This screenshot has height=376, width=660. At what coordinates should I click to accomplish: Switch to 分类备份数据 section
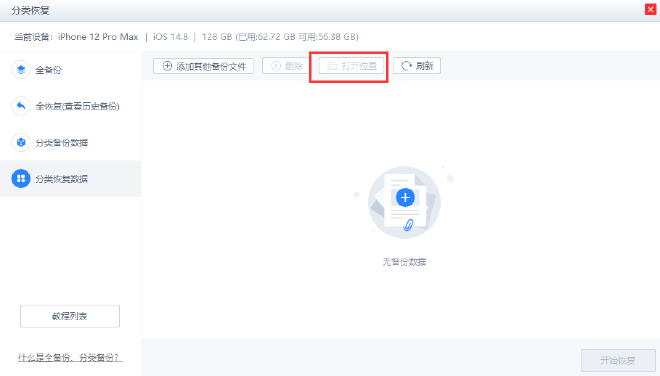tap(70, 142)
